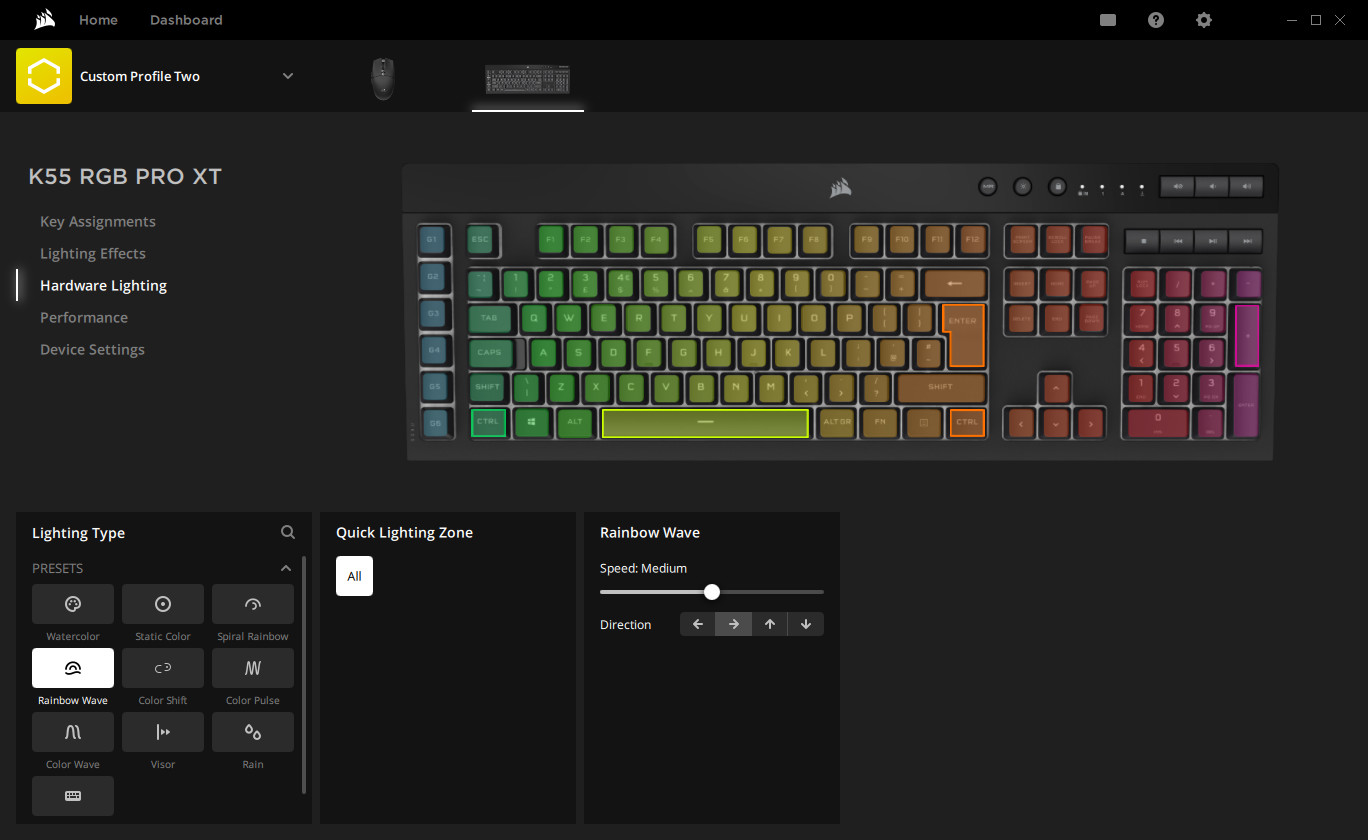Click the Windows lock button on keyboard

click(1057, 186)
